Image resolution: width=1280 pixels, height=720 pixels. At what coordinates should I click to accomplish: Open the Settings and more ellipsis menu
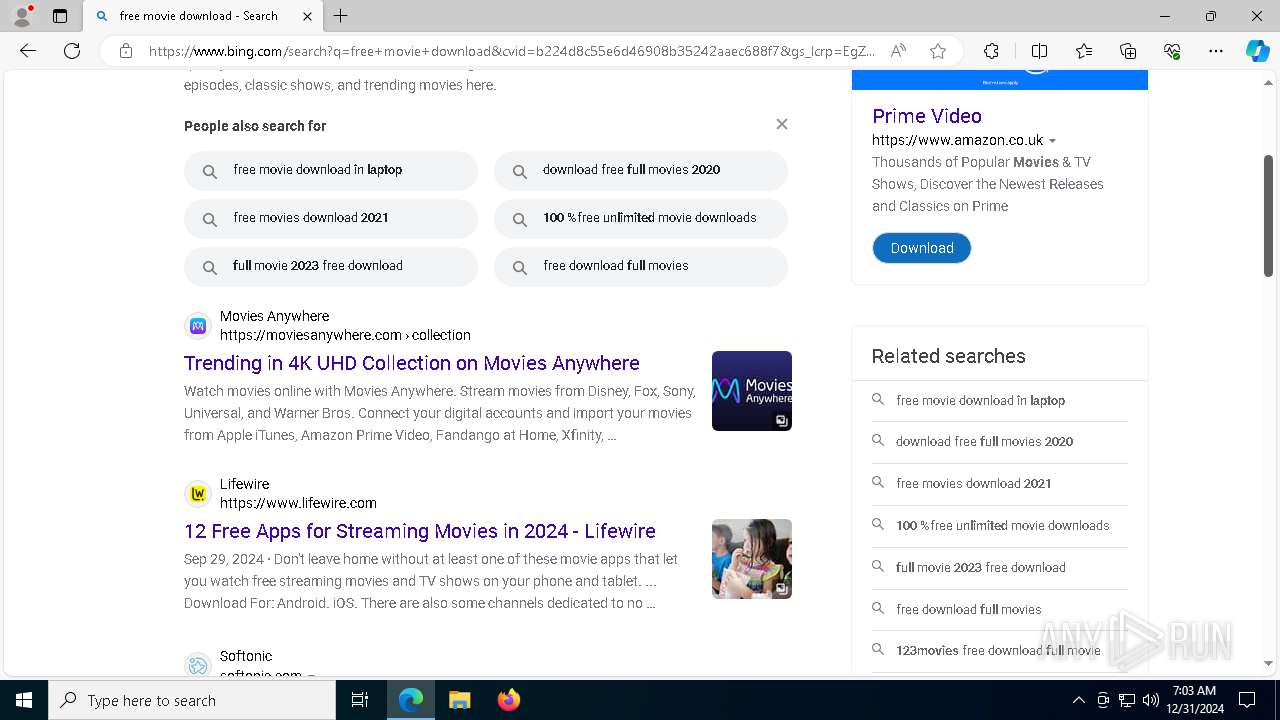1216,51
